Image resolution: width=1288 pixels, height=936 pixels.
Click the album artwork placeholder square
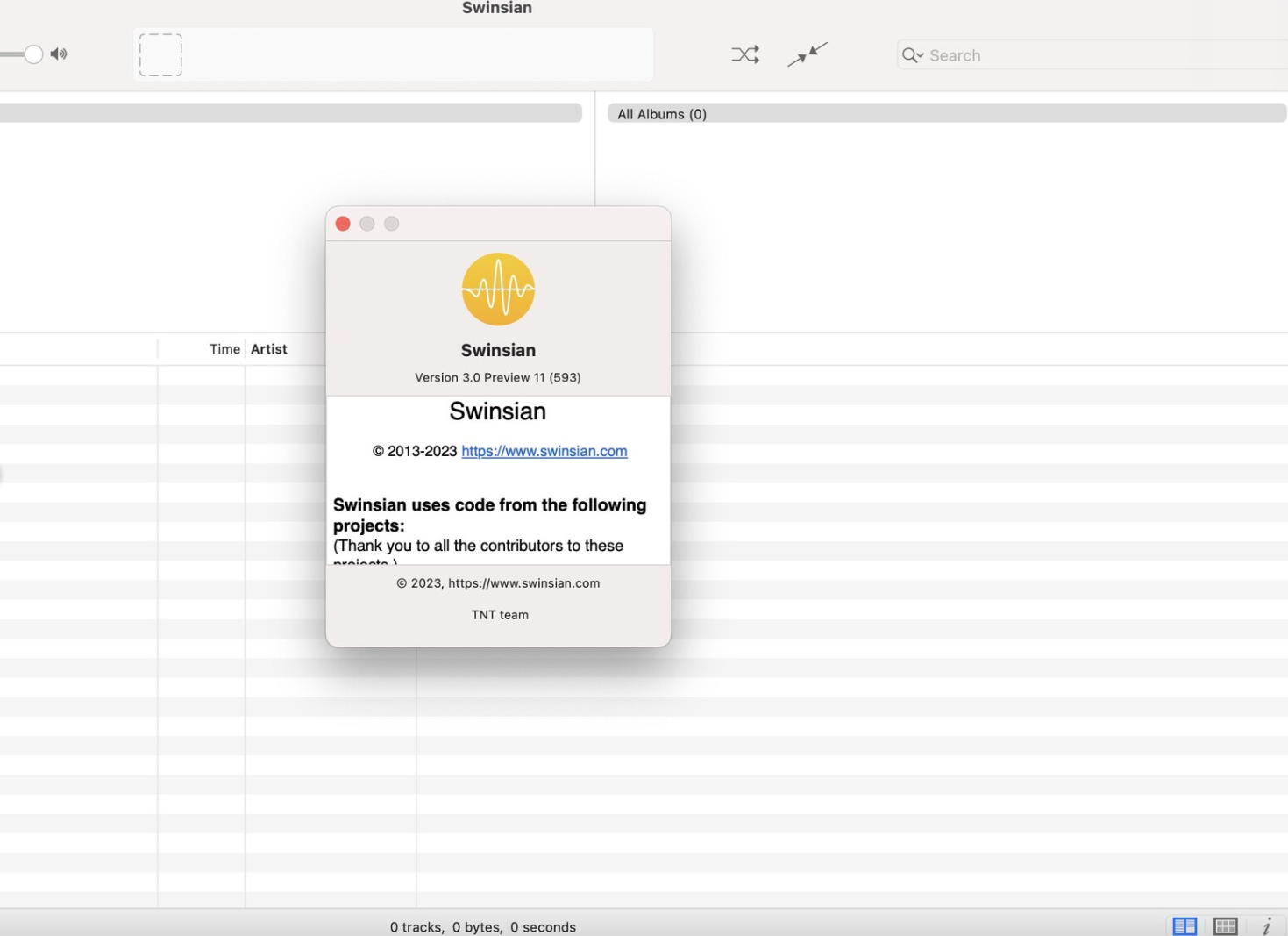point(160,54)
